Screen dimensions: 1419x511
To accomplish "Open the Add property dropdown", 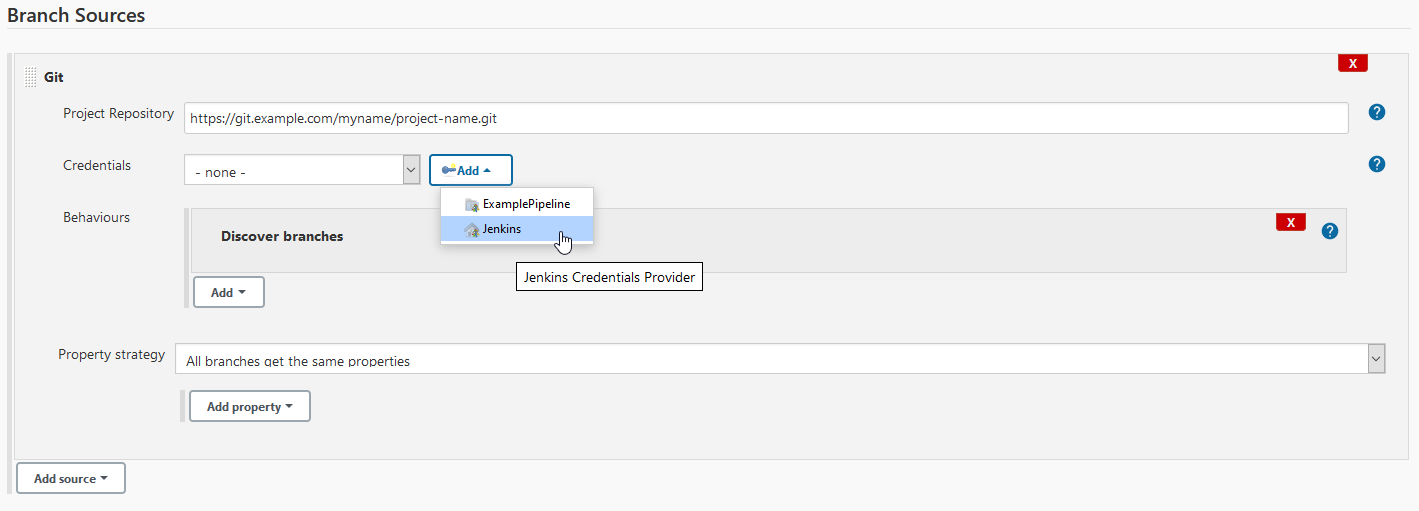I will 250,406.
